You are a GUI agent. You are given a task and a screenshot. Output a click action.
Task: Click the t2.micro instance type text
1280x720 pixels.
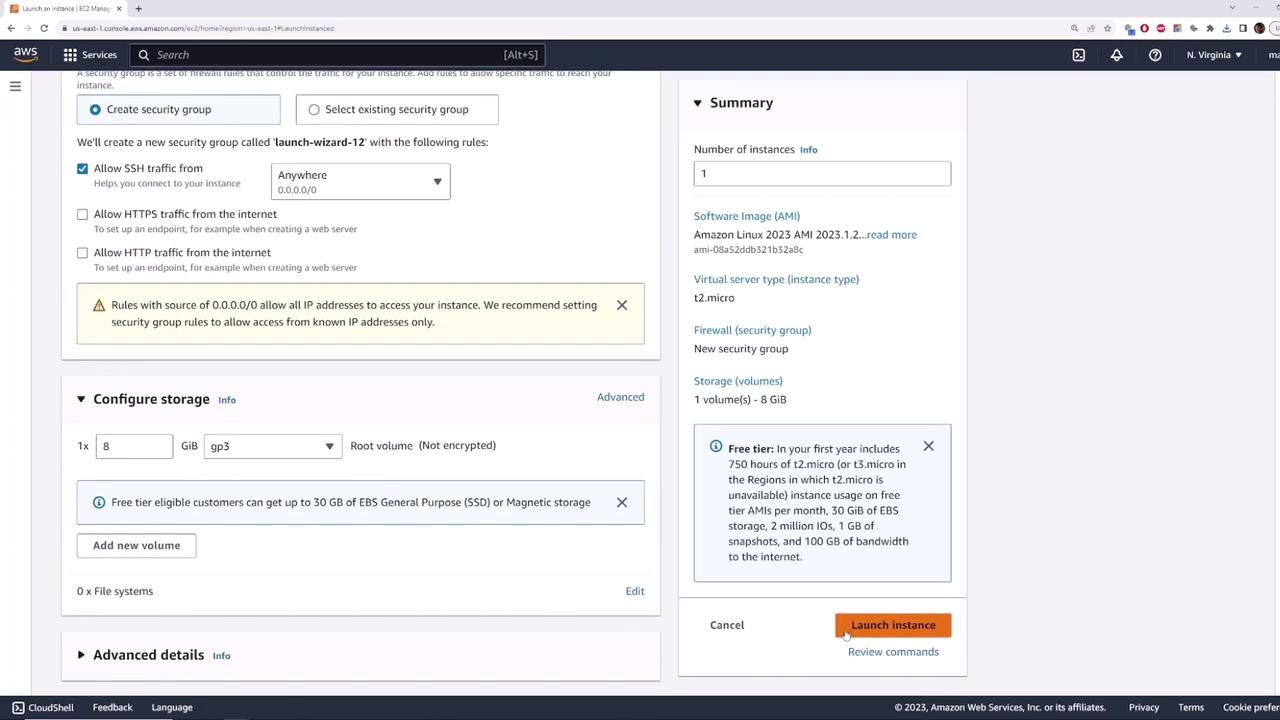714,298
